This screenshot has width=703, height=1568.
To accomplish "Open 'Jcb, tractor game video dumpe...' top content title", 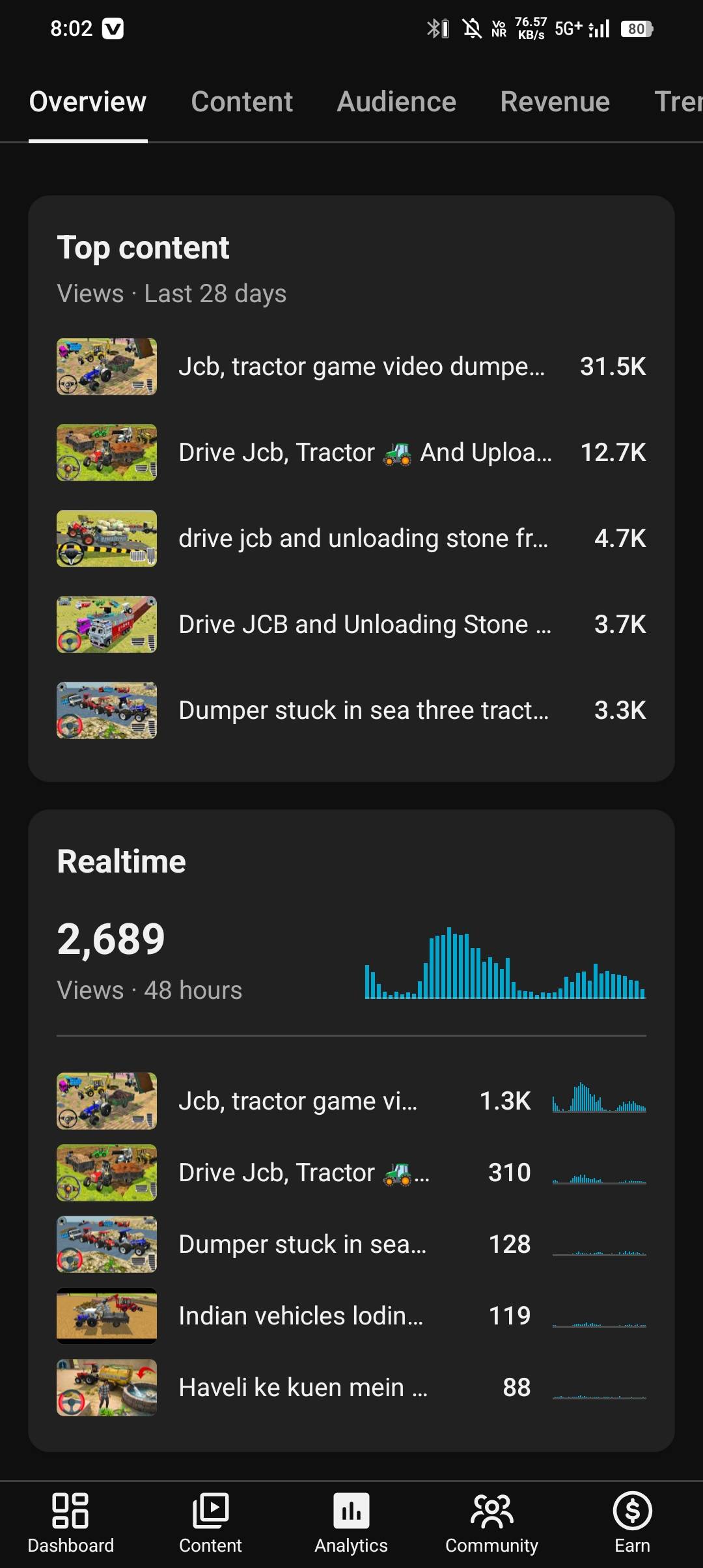I will [x=361, y=367].
